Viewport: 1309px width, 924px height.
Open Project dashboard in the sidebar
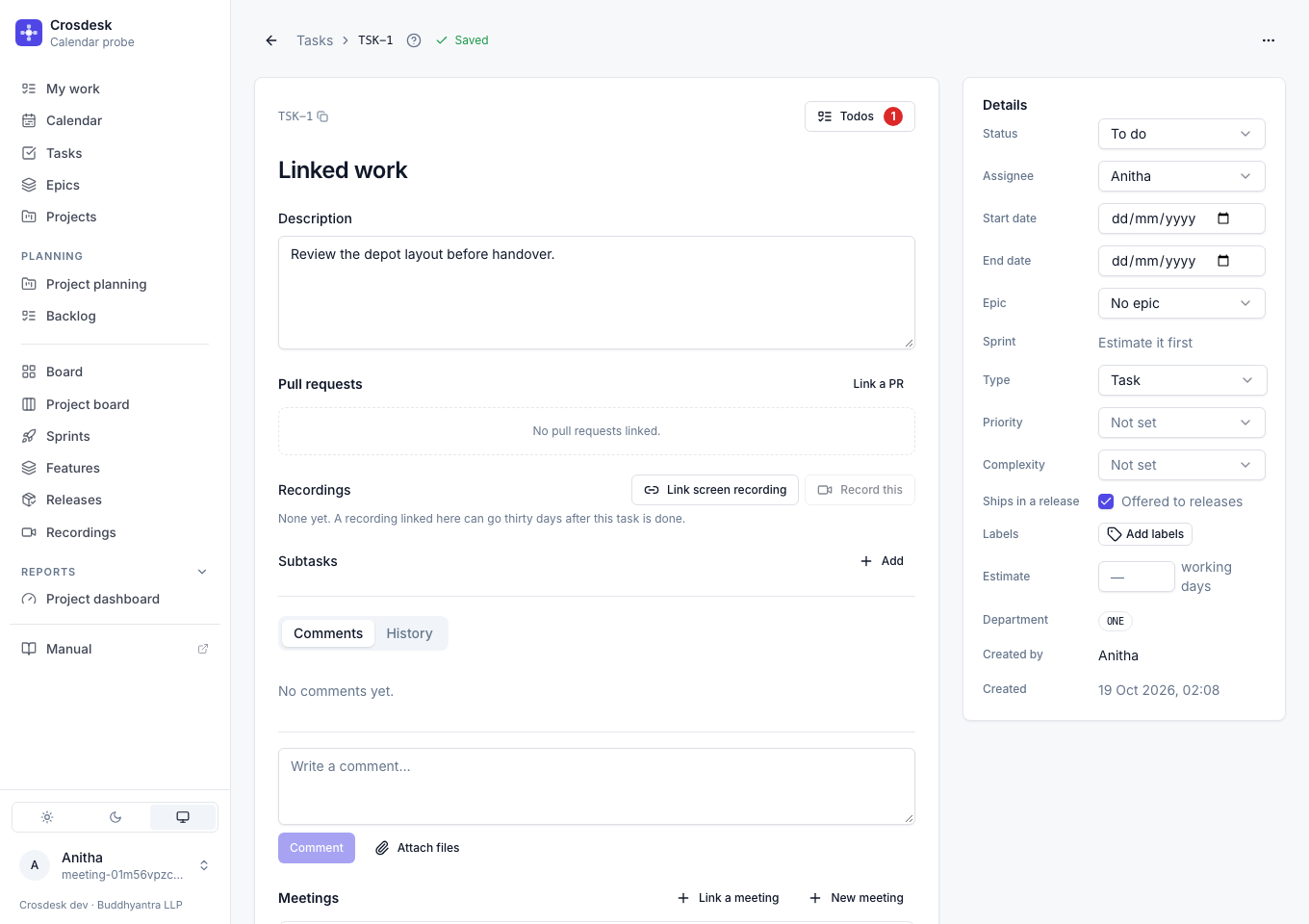click(115, 599)
